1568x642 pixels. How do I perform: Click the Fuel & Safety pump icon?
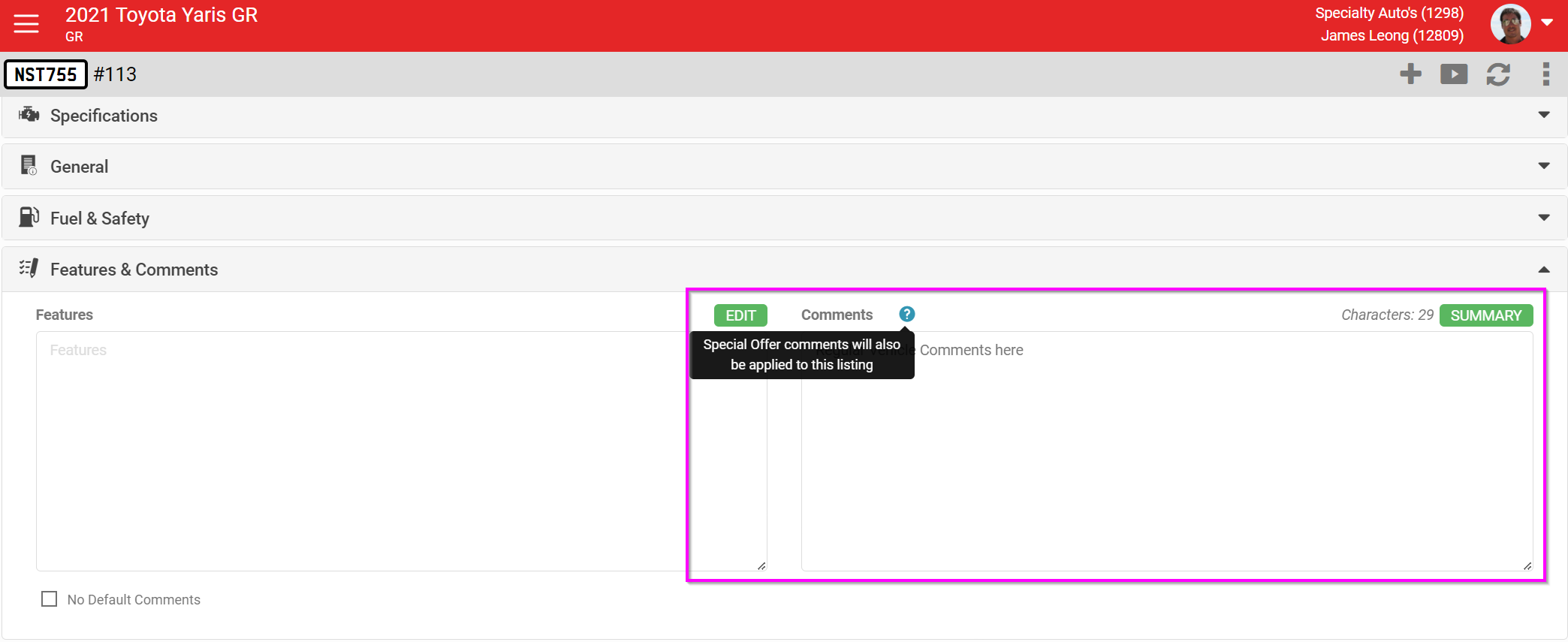pos(29,217)
